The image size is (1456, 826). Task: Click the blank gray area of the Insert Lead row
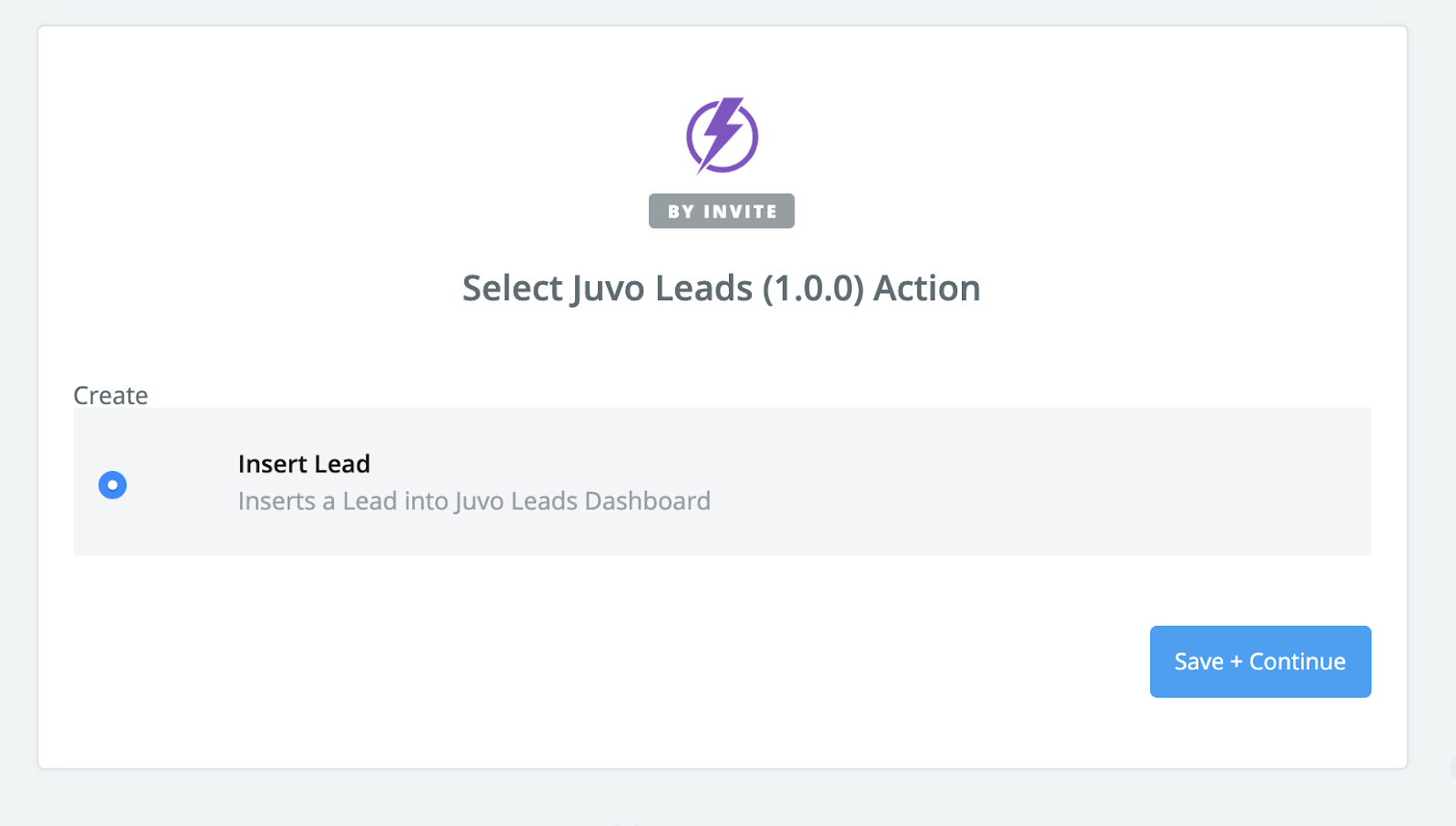click(x=1037, y=481)
